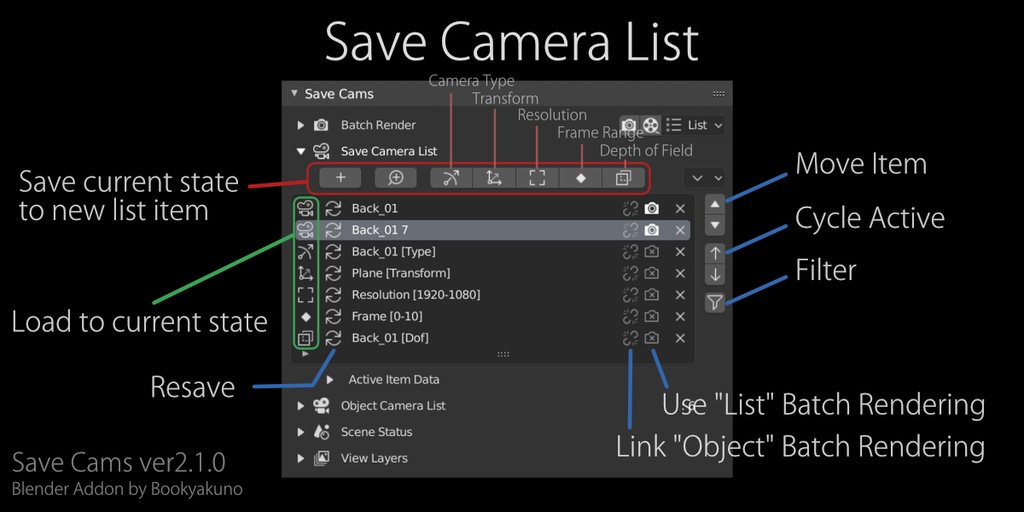
Task: Click the film reel animation render icon
Action: (650, 125)
